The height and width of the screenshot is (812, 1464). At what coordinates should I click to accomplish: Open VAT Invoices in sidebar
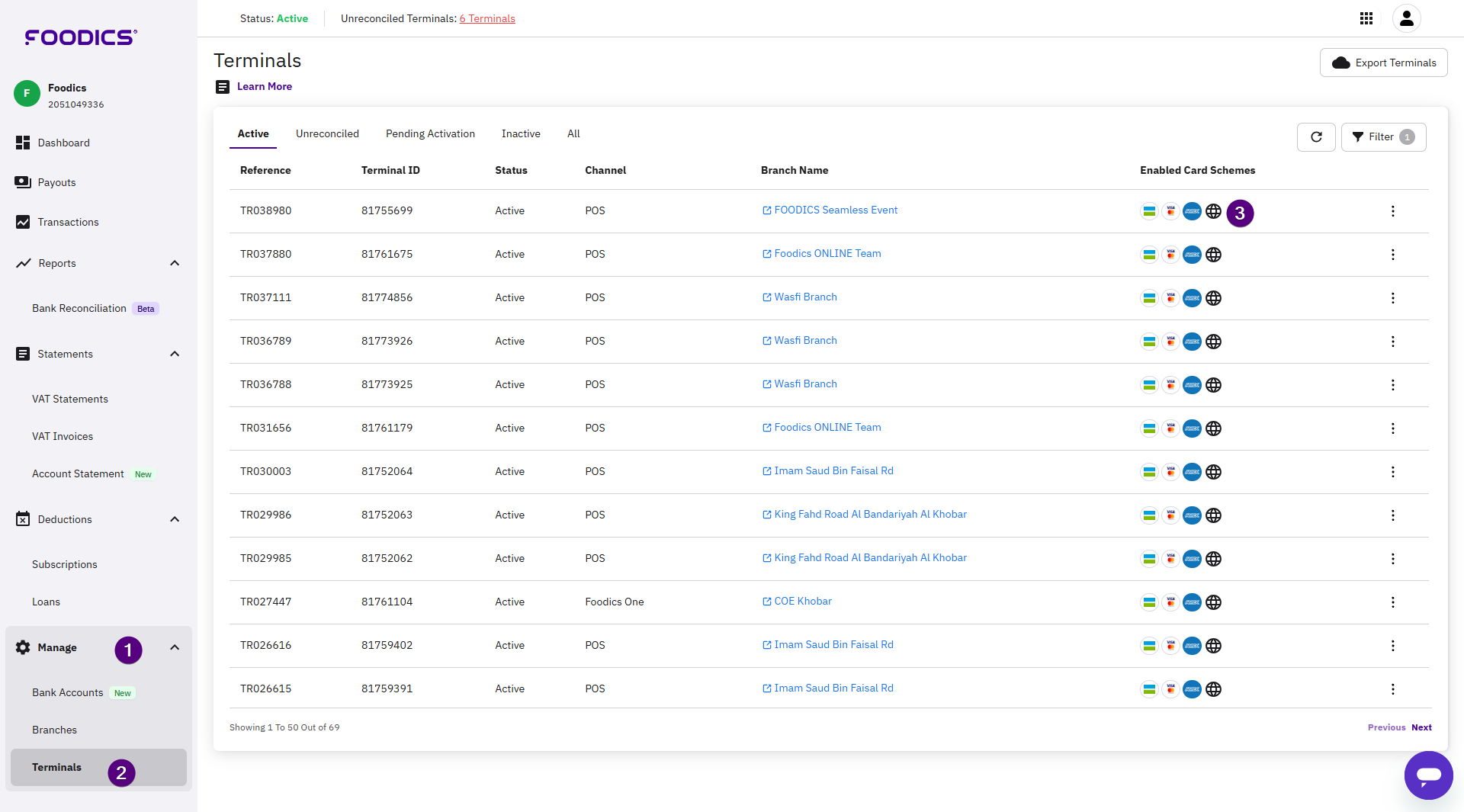coord(63,436)
